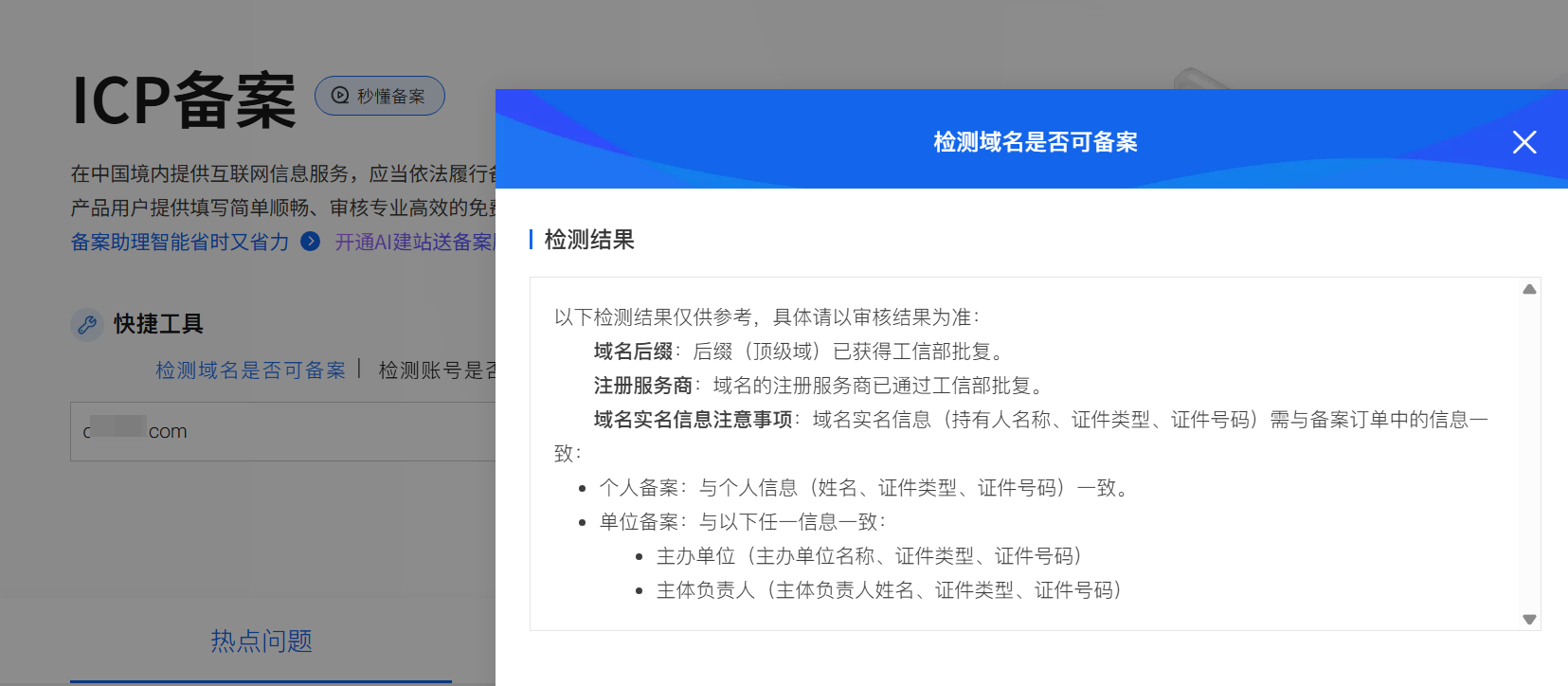Open the 开通AI建站送备案 link
This screenshot has height=686, width=1568.
pyautogui.click(x=415, y=242)
